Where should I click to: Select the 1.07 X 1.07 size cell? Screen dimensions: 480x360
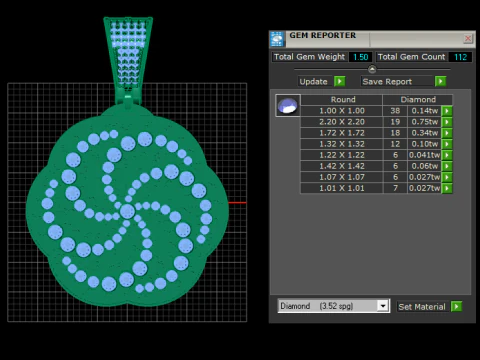(342, 177)
